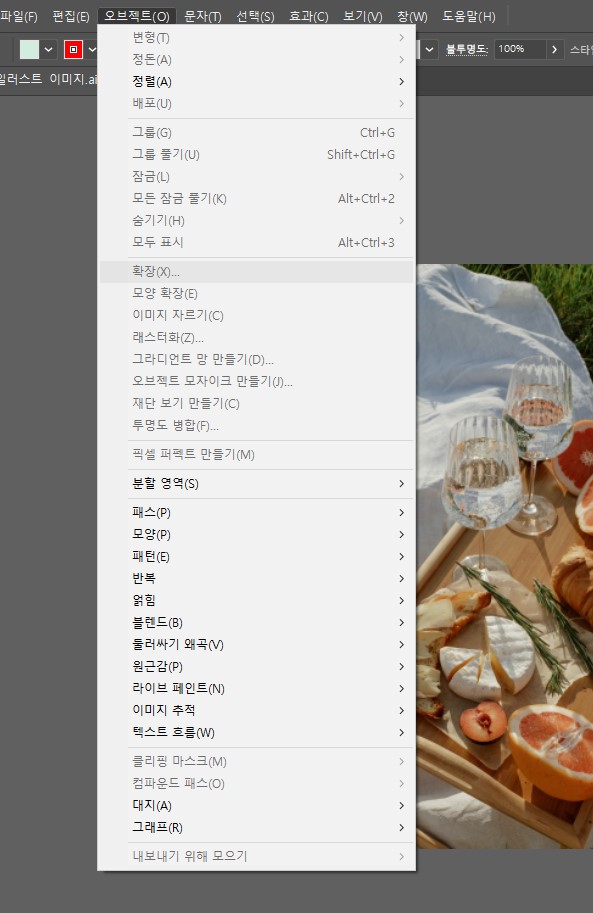Choose 모든 잠금 풀기(K)
The height and width of the screenshot is (913, 593).
[256, 199]
